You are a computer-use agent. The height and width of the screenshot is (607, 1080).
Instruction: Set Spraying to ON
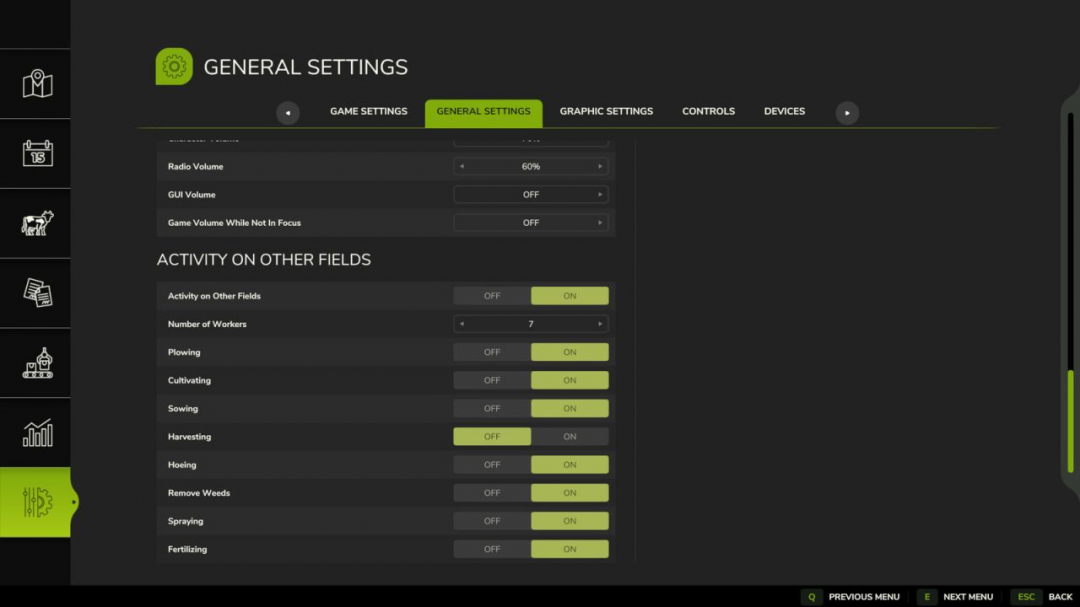(570, 522)
